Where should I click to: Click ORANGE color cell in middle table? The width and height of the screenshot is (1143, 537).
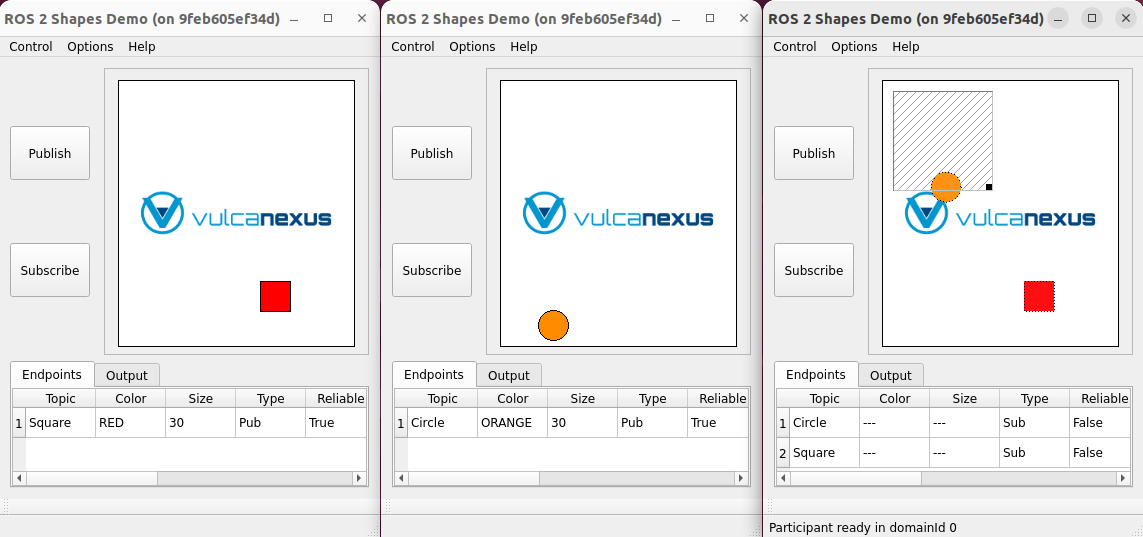[507, 423]
